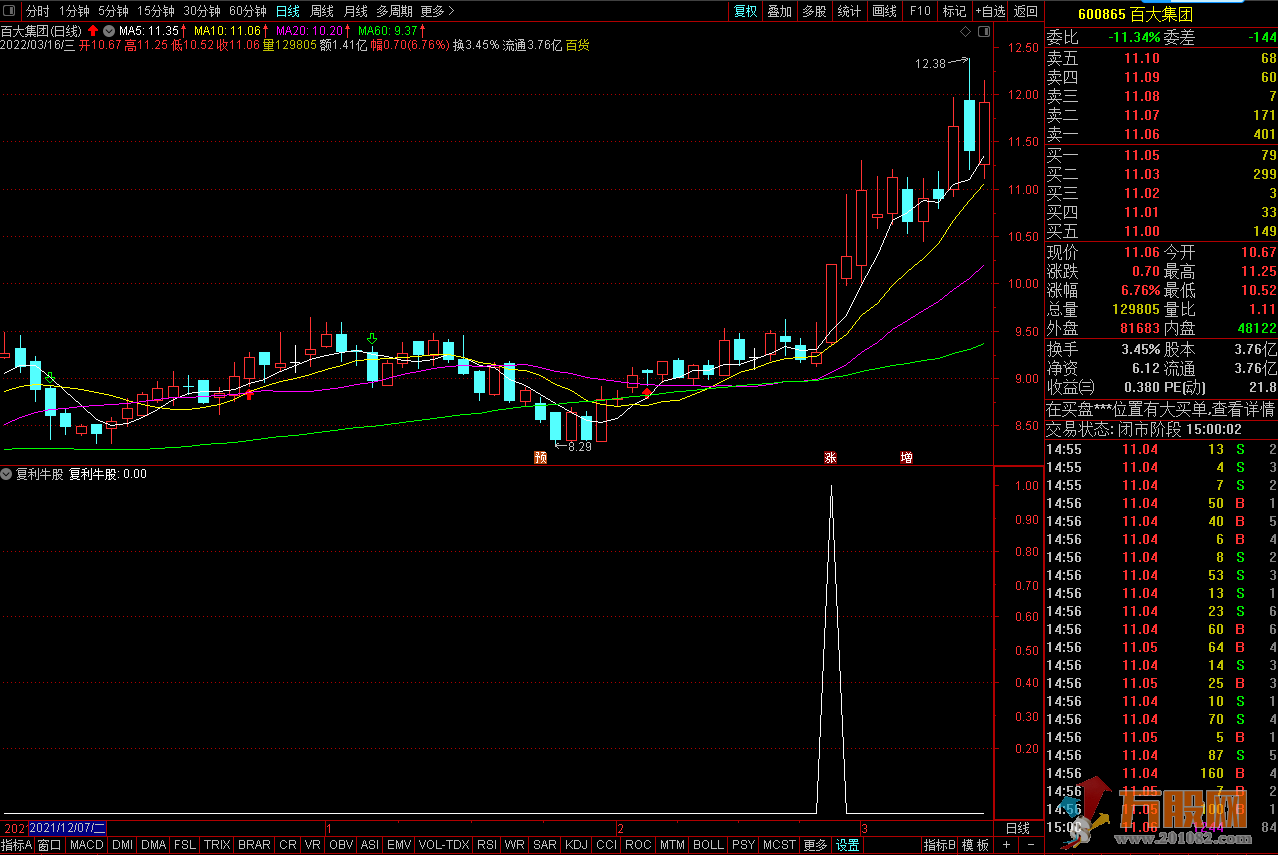Click the green down arrow marker on chart

tap(372, 340)
